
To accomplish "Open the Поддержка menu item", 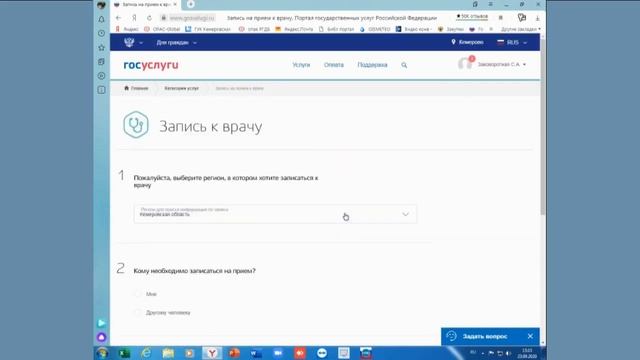I will 372,65.
